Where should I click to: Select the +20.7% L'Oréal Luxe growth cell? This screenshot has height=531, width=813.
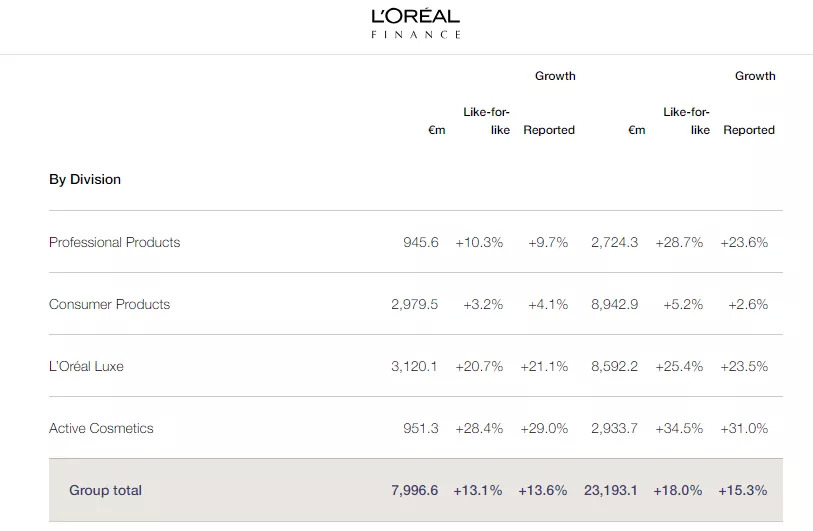(x=479, y=366)
